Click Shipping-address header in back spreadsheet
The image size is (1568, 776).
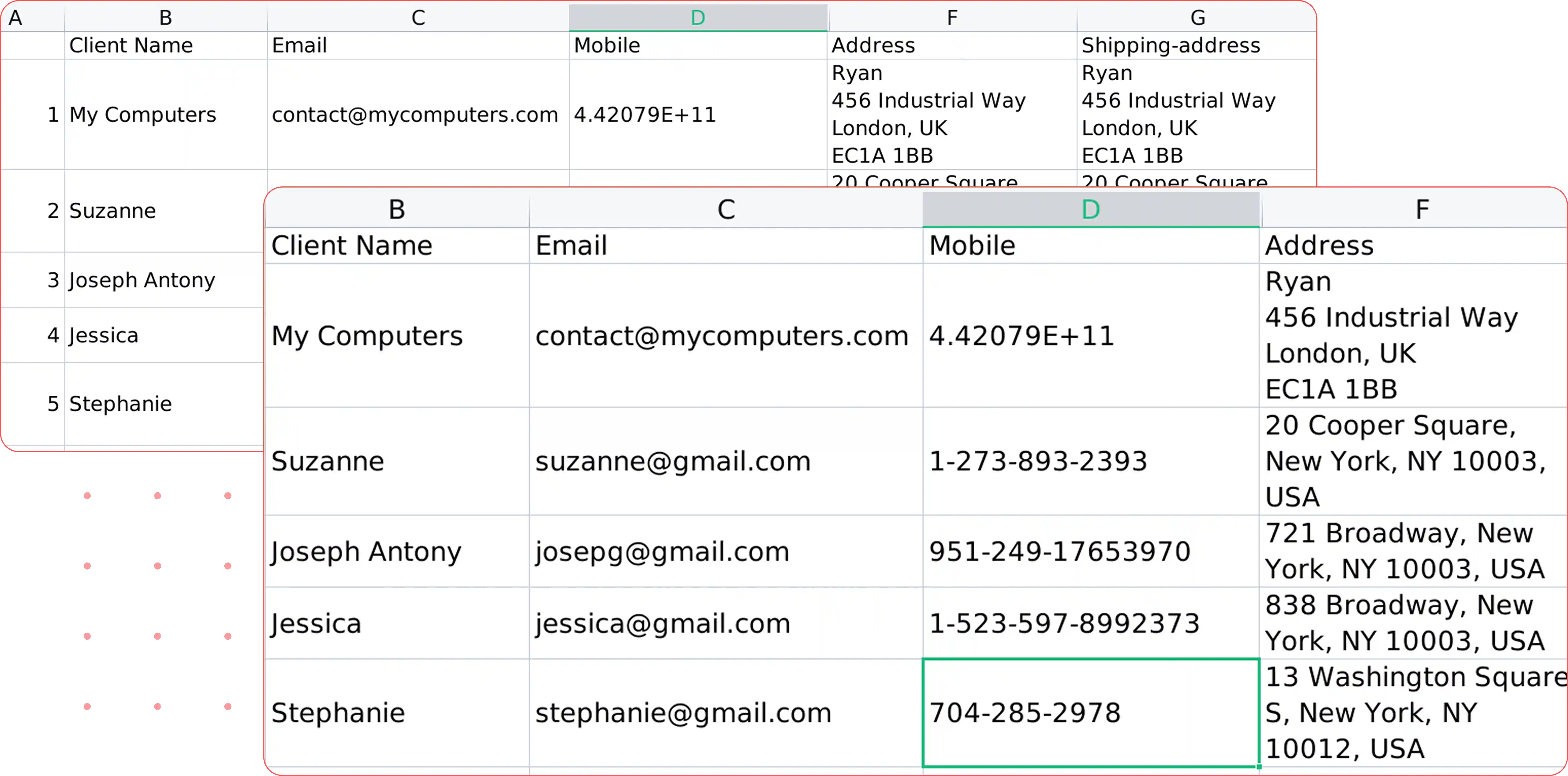pos(1197,46)
